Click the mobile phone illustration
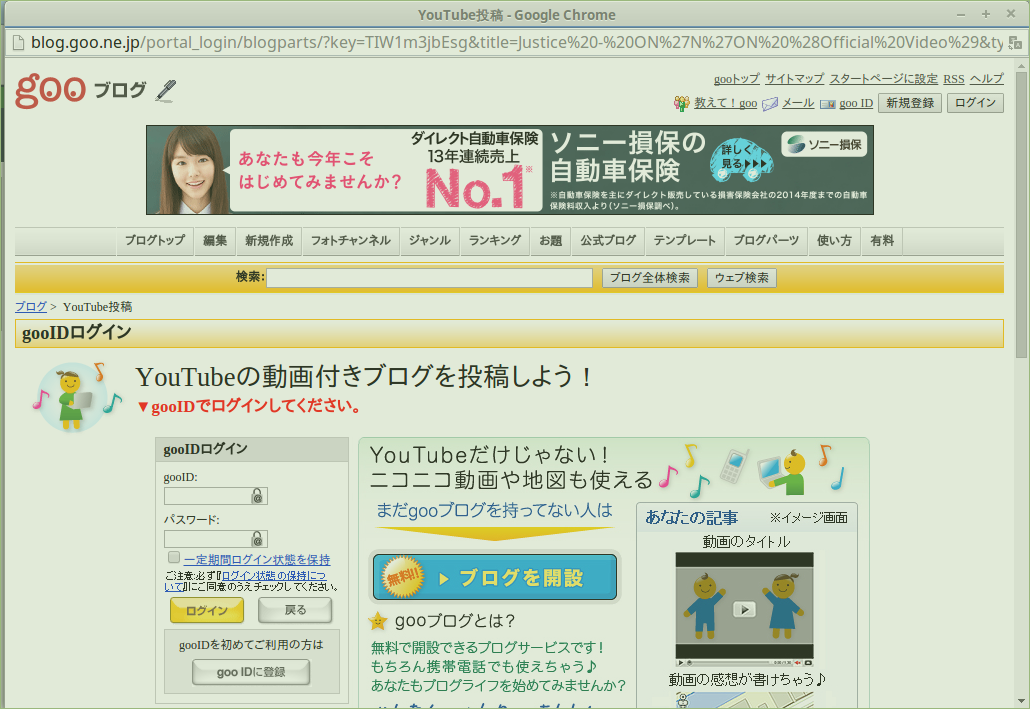Viewport: 1030px width, 709px height. tap(734, 466)
